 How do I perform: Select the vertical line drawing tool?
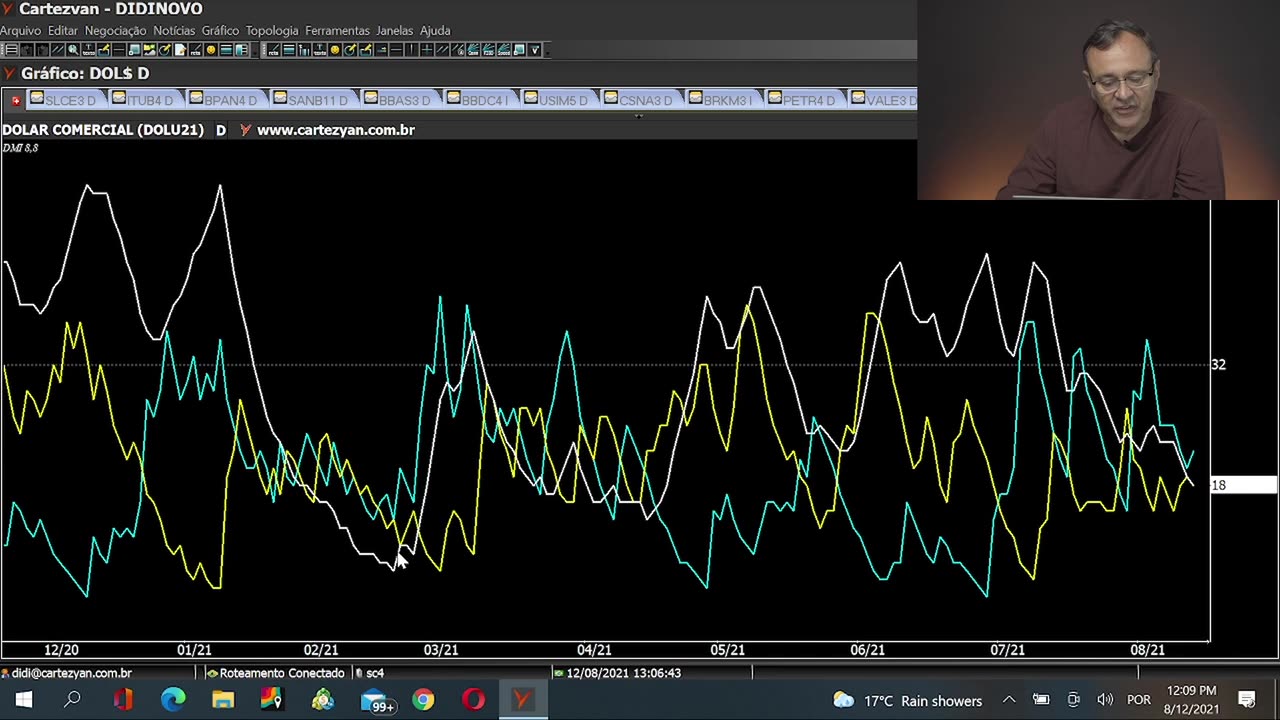411,50
